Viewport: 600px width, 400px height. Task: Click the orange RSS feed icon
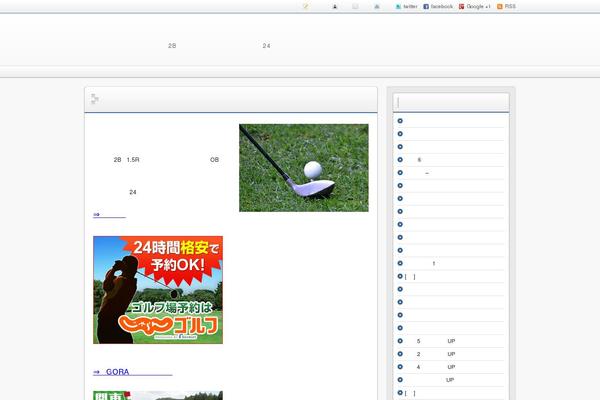click(x=500, y=7)
